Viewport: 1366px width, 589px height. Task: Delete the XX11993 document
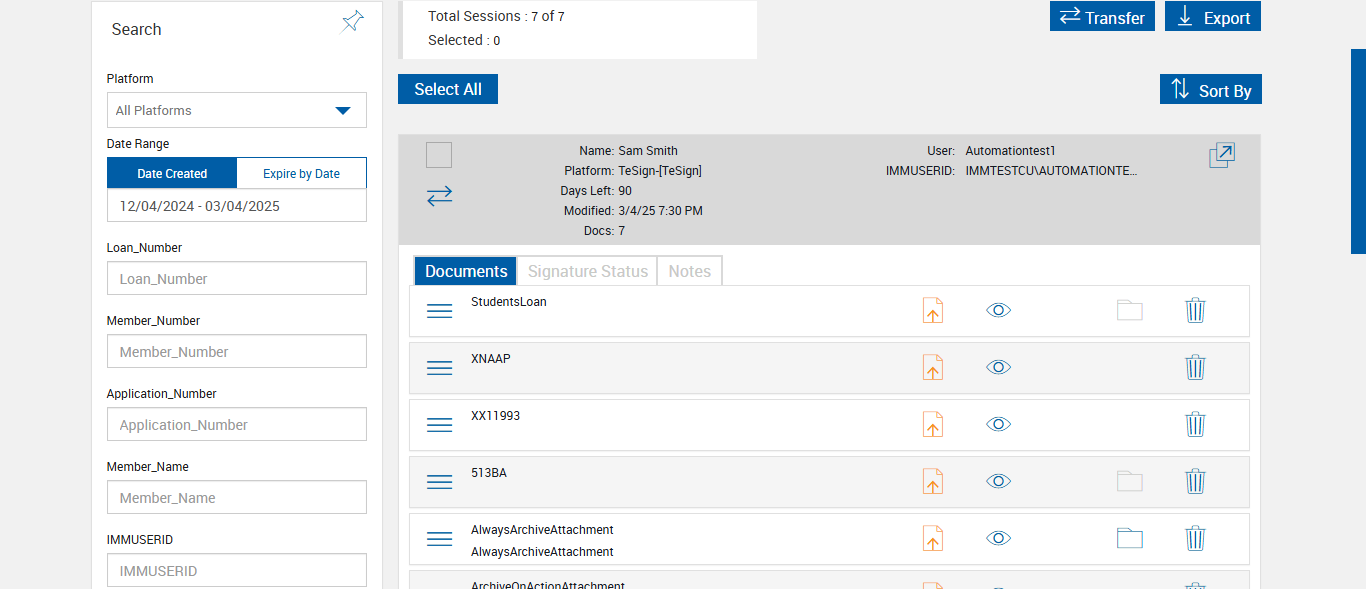click(1195, 424)
